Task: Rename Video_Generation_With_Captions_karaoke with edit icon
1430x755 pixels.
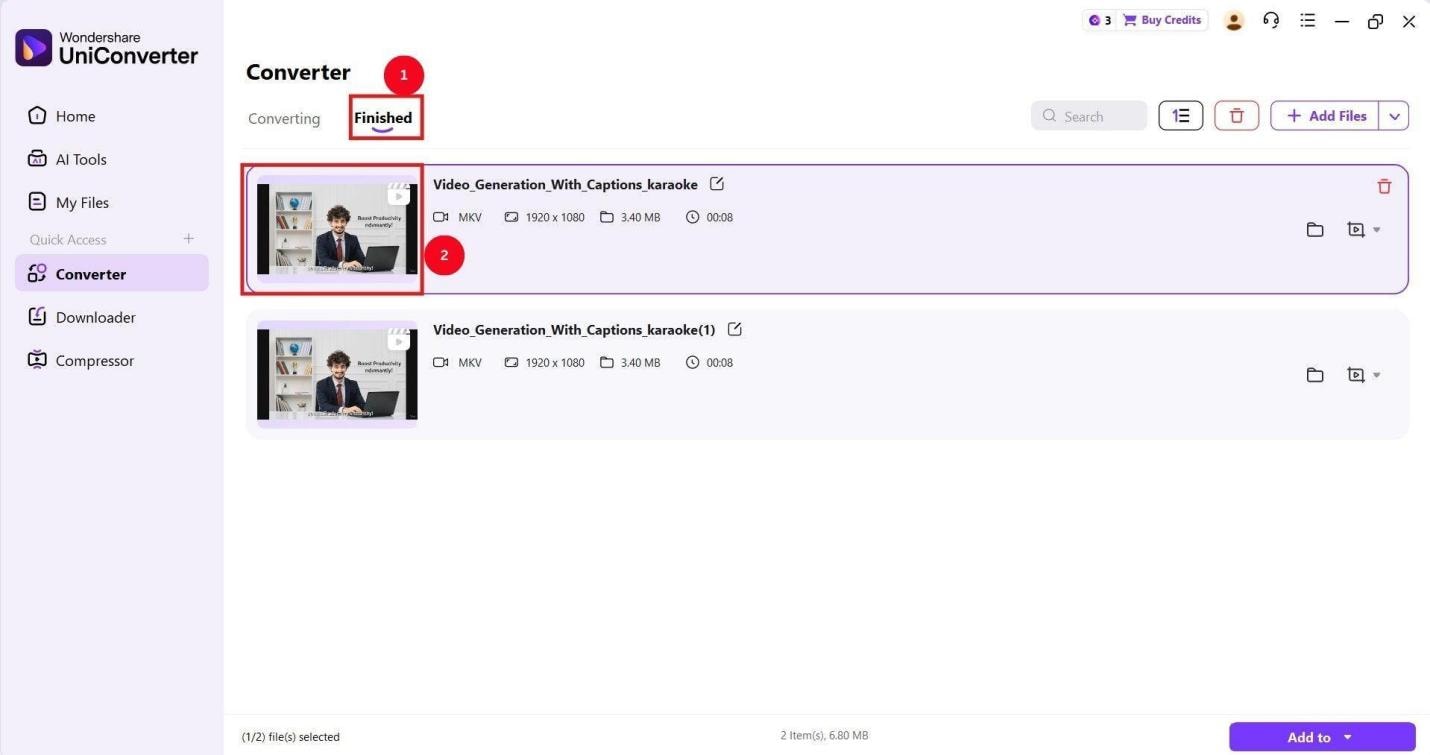Action: (716, 184)
